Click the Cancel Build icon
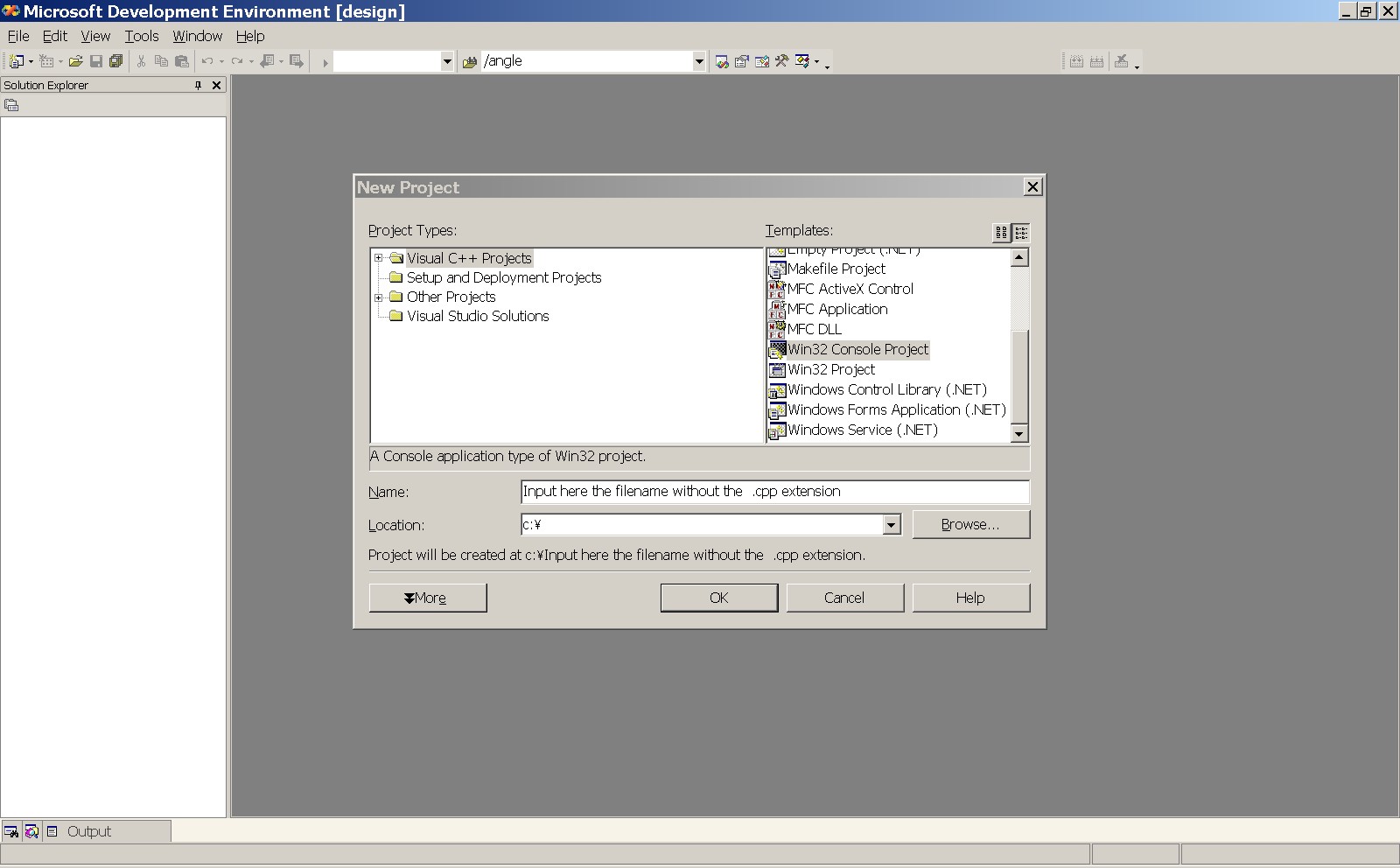 pyautogui.click(x=1121, y=61)
